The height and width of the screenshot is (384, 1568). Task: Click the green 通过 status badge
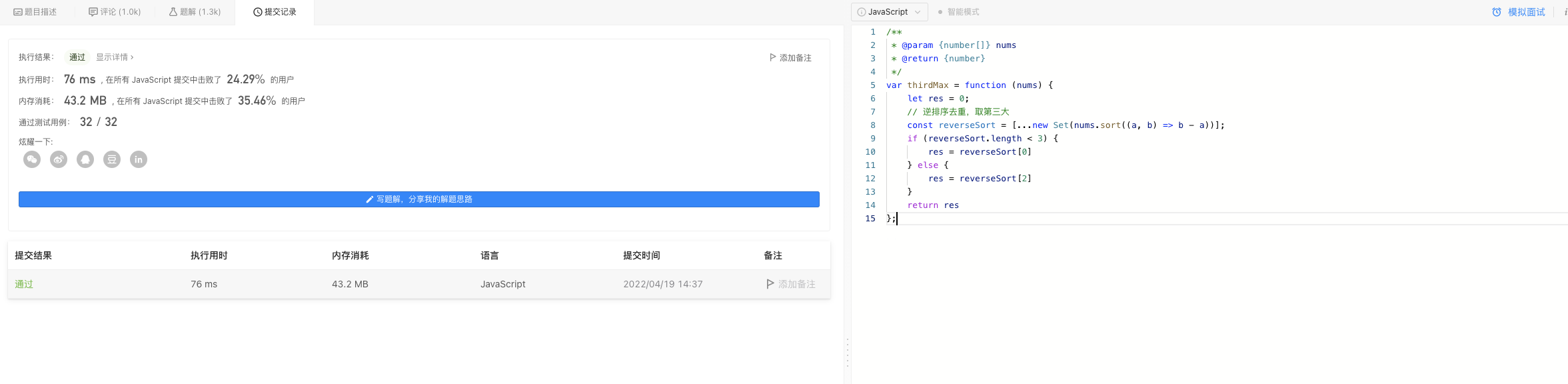coord(77,57)
